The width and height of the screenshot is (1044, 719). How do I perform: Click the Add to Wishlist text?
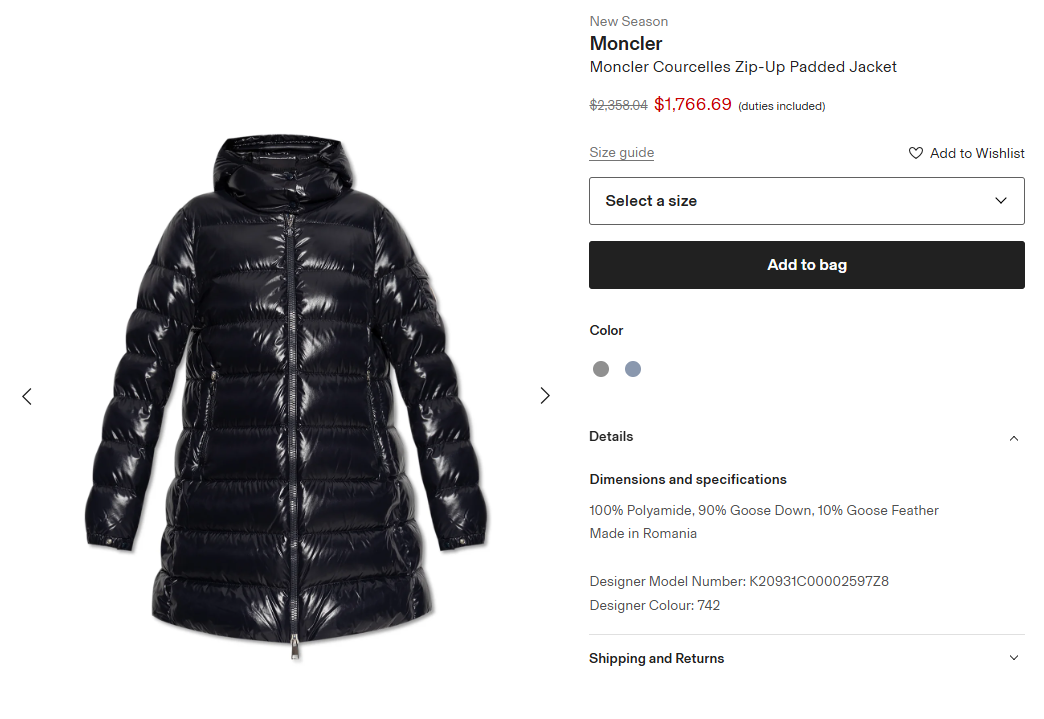pyautogui.click(x=977, y=153)
